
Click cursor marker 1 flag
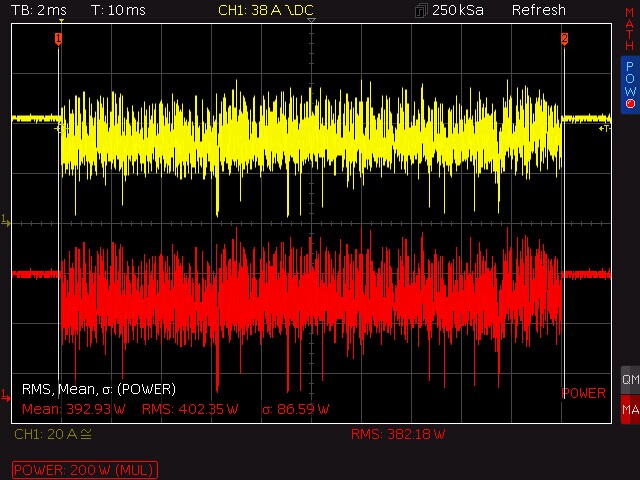point(58,39)
